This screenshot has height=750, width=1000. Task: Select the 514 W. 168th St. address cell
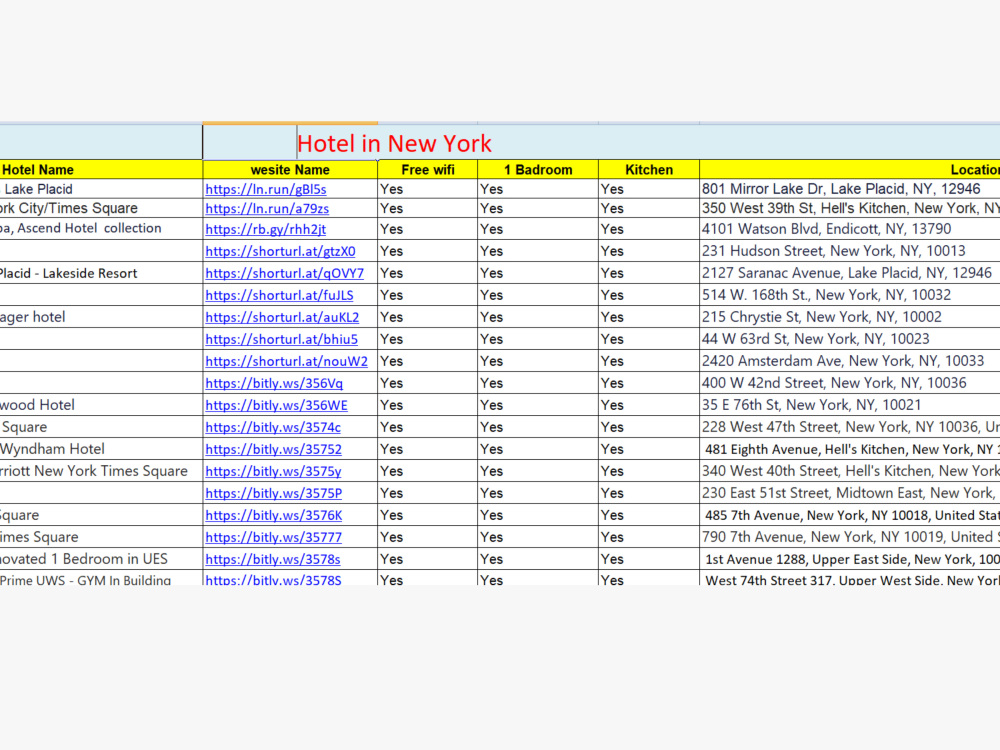point(849,295)
